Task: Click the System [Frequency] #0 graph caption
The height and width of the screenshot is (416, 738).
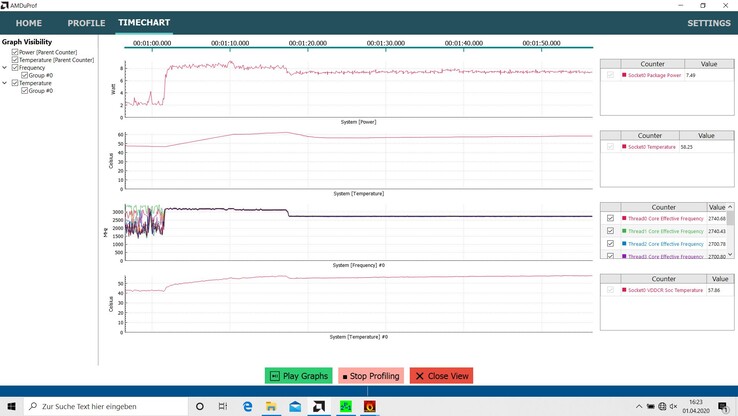Action: tap(359, 265)
